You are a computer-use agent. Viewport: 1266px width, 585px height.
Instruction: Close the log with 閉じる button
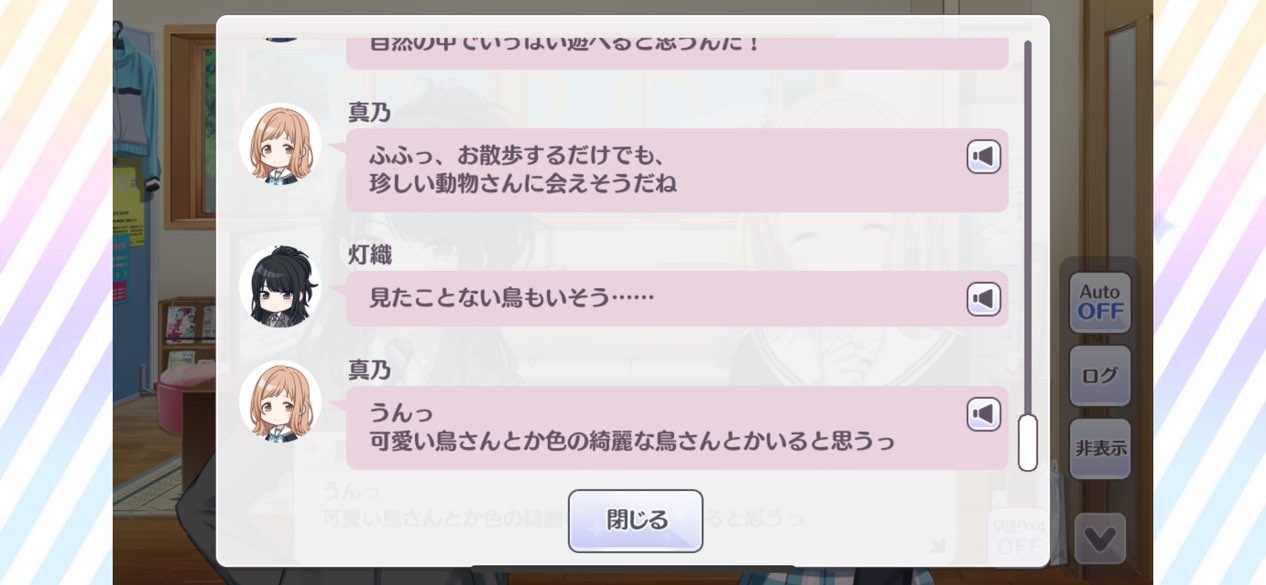(636, 520)
